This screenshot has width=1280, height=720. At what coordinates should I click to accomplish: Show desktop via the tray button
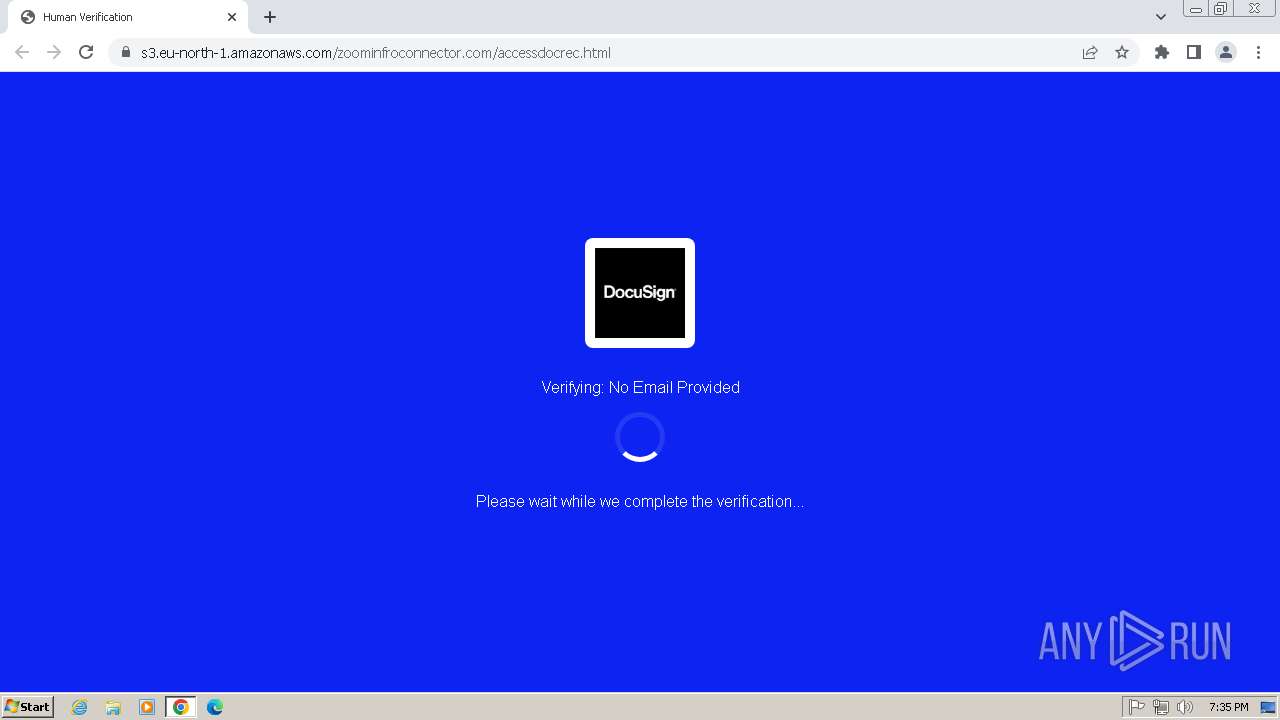click(x=1268, y=707)
